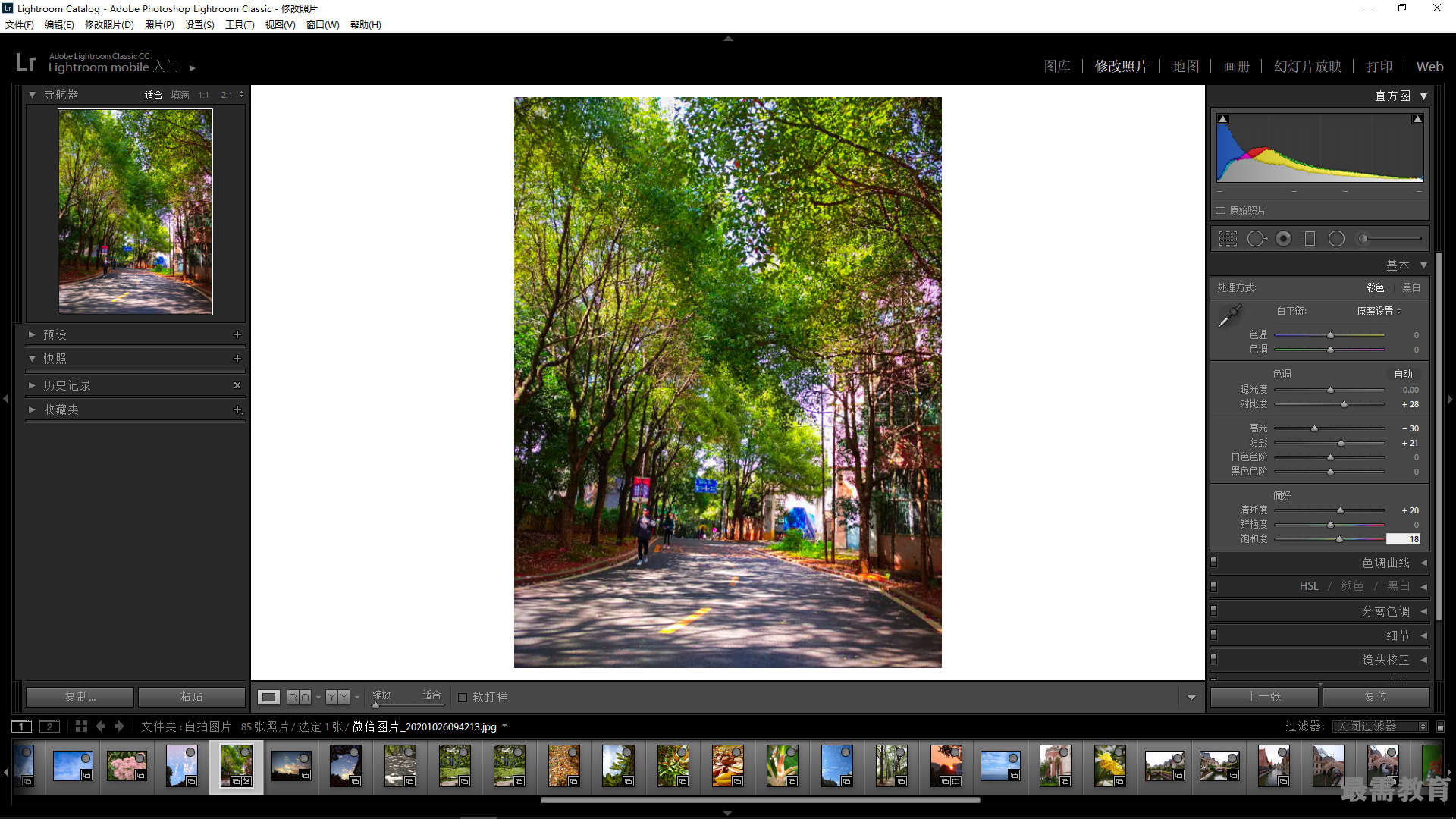Expand the History panel
1456x819 pixels.
click(32, 386)
